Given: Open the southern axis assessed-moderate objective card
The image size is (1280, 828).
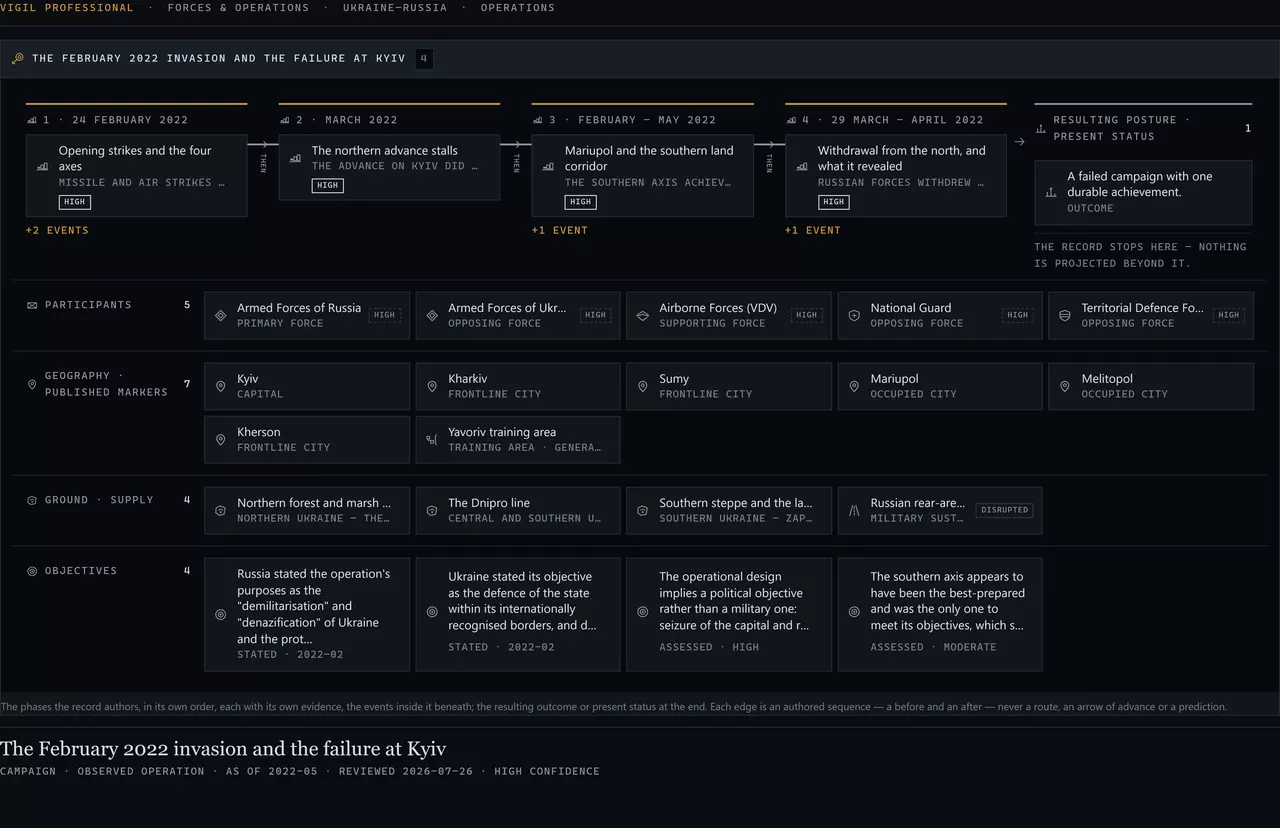Looking at the screenshot, I should [940, 614].
